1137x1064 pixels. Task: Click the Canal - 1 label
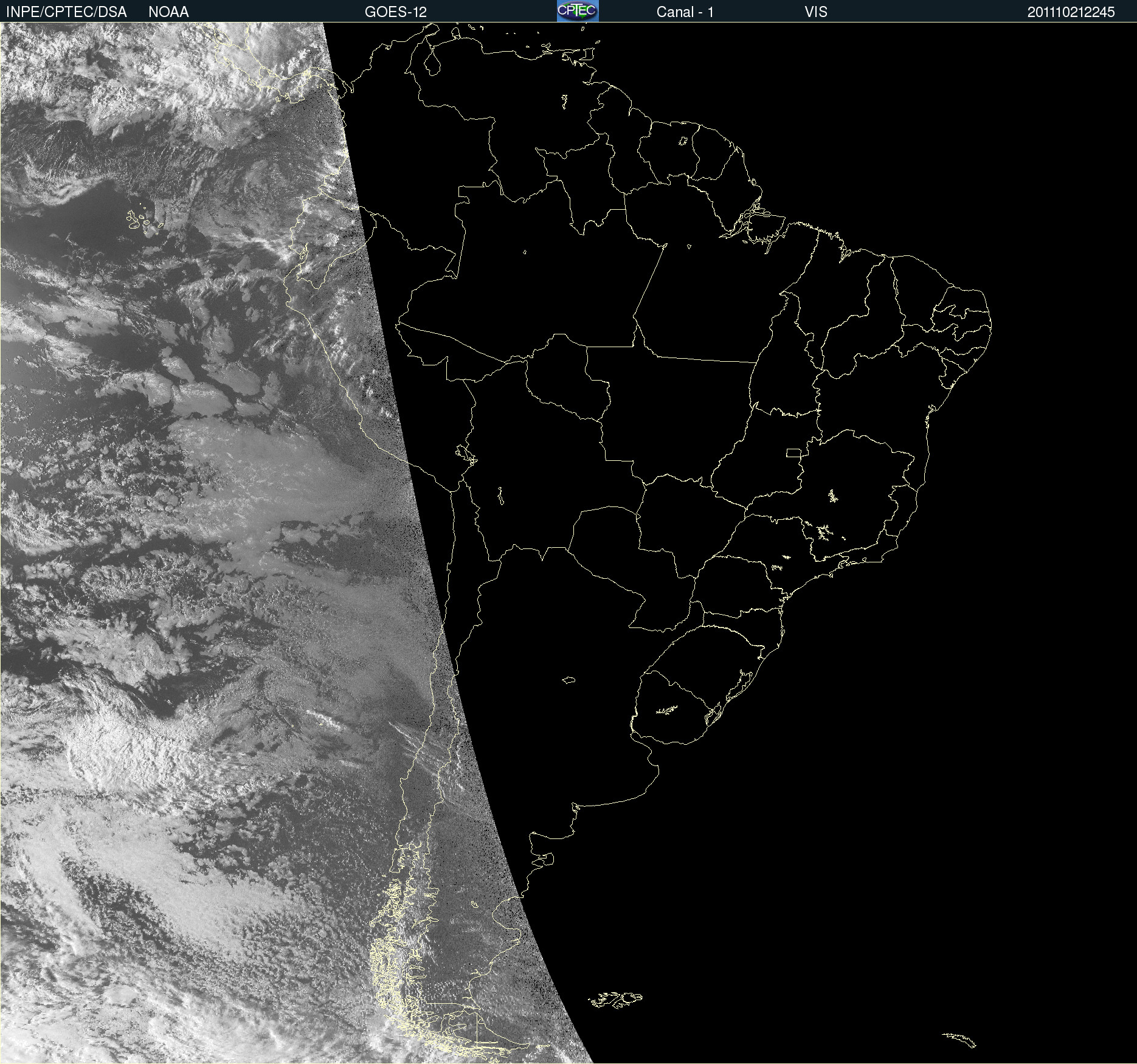[x=685, y=12]
